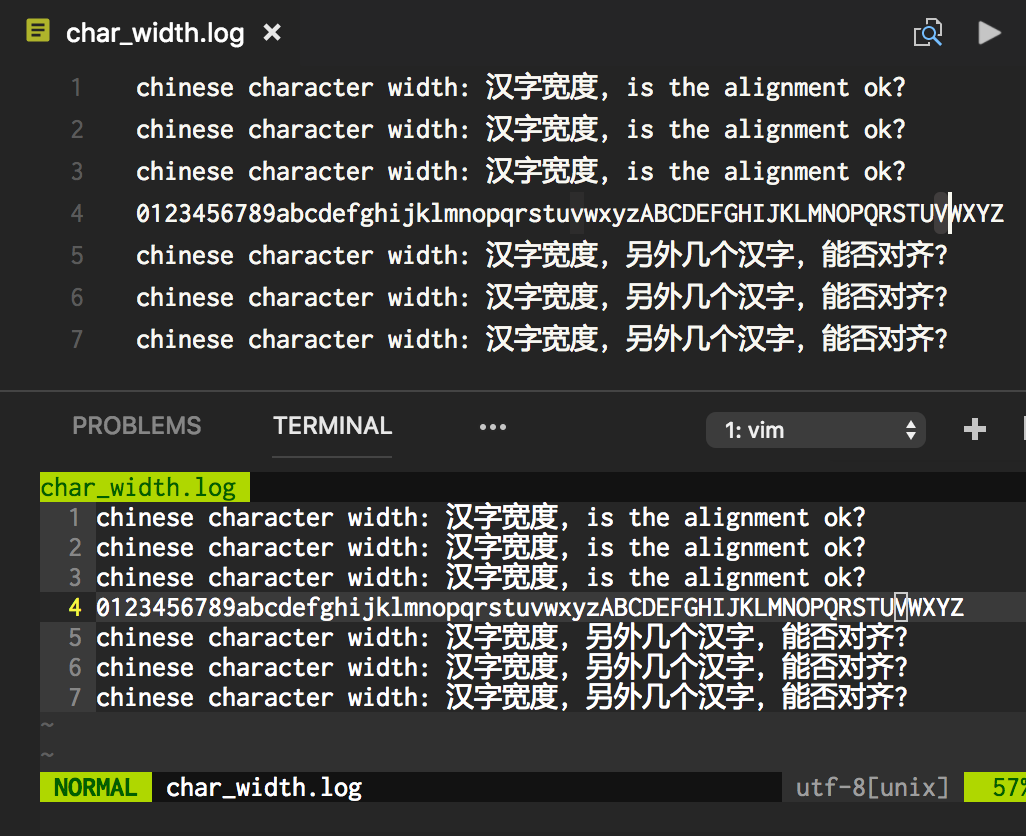Close the char_width.log tab

tap(271, 32)
